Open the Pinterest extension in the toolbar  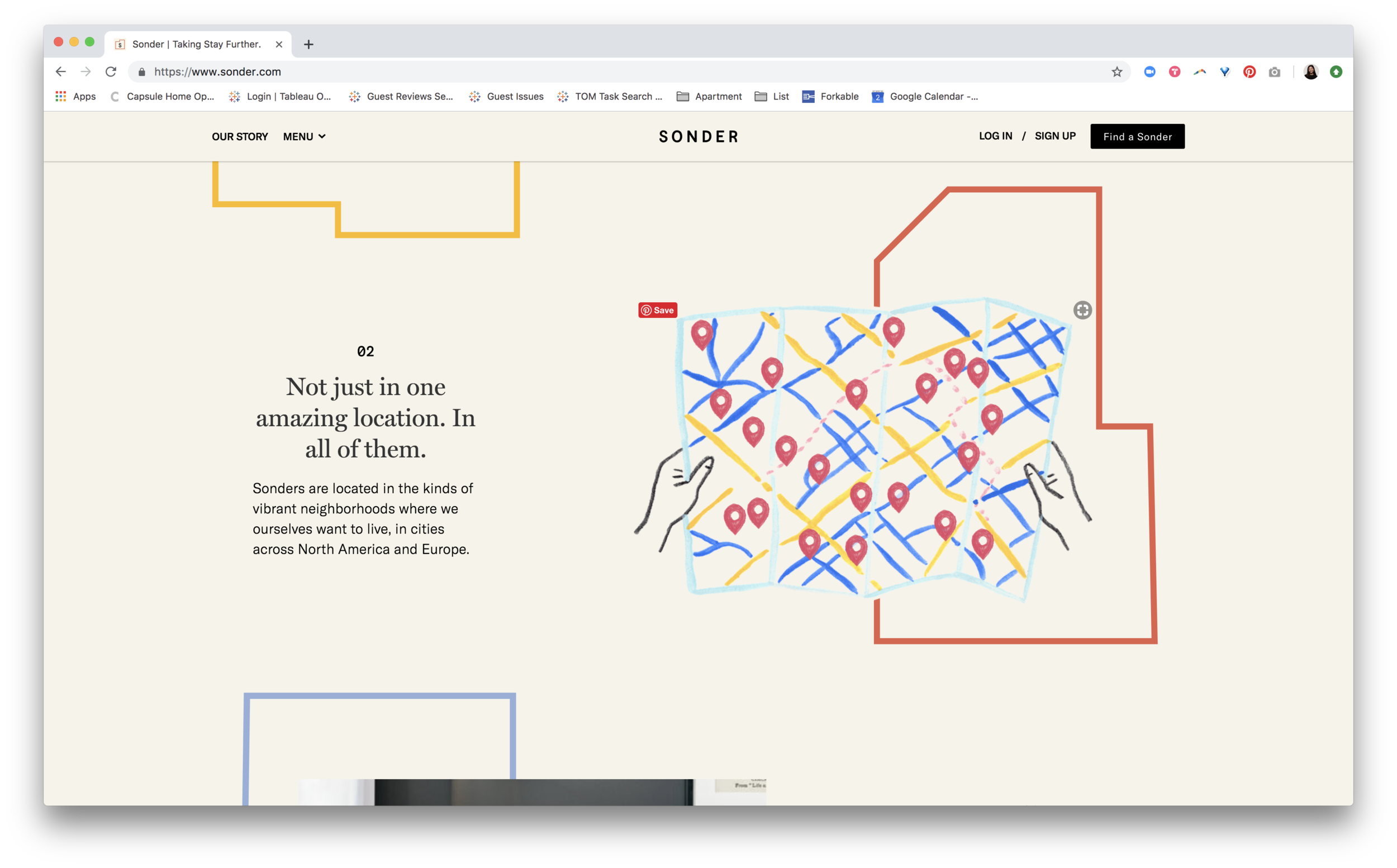click(x=1249, y=71)
